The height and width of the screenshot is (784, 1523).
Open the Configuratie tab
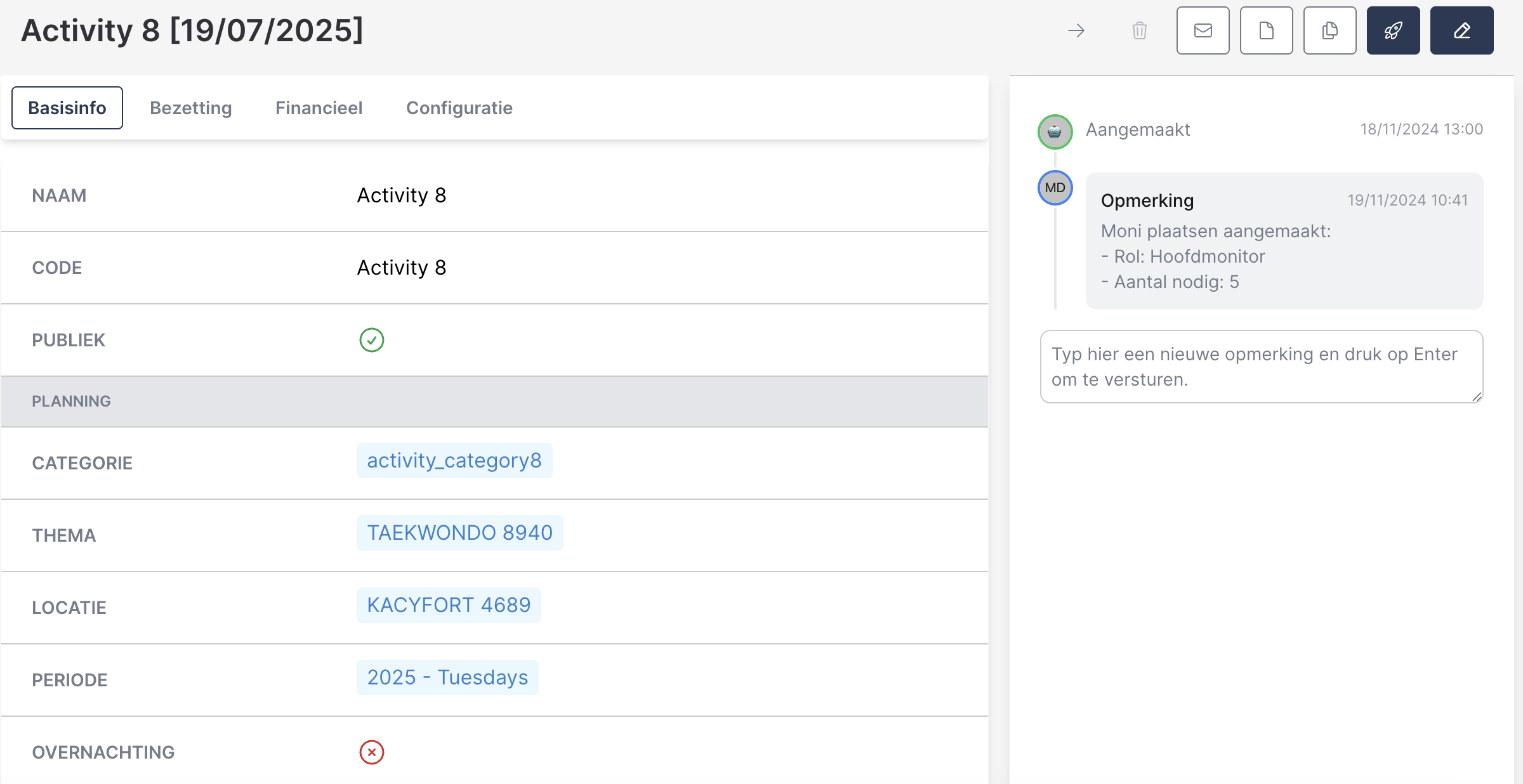[459, 108]
